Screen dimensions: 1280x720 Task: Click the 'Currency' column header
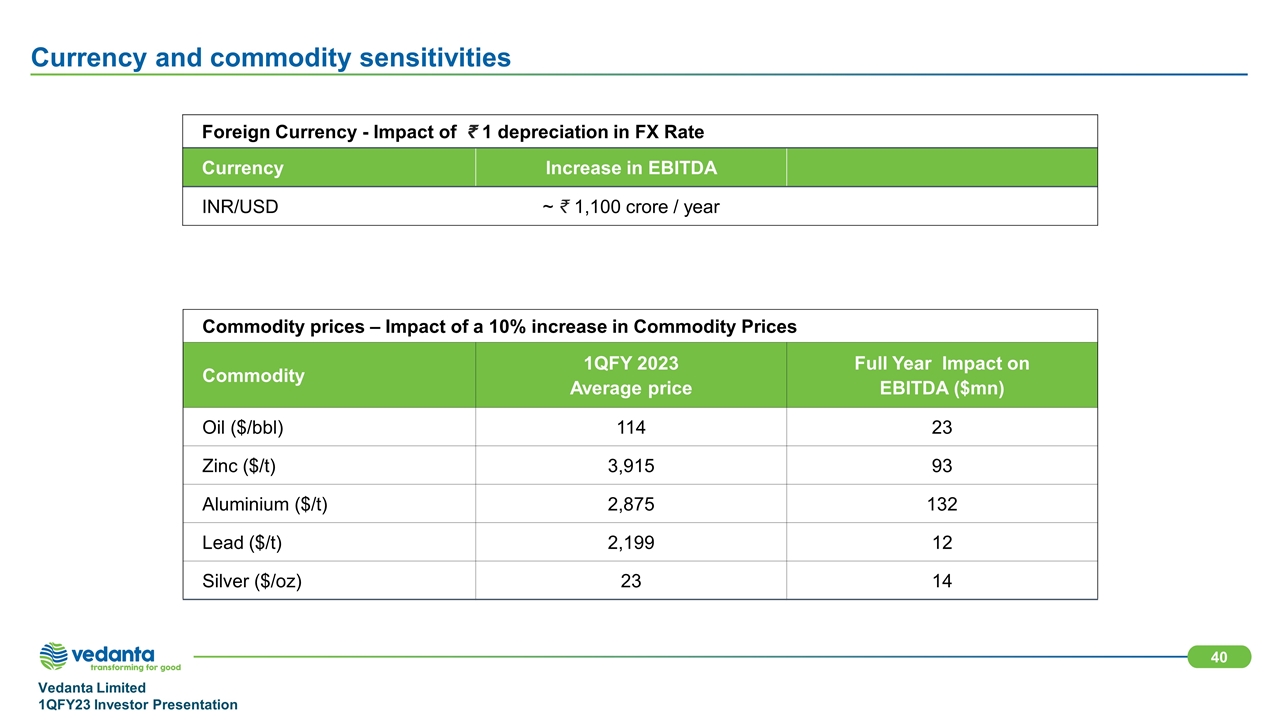pos(243,168)
